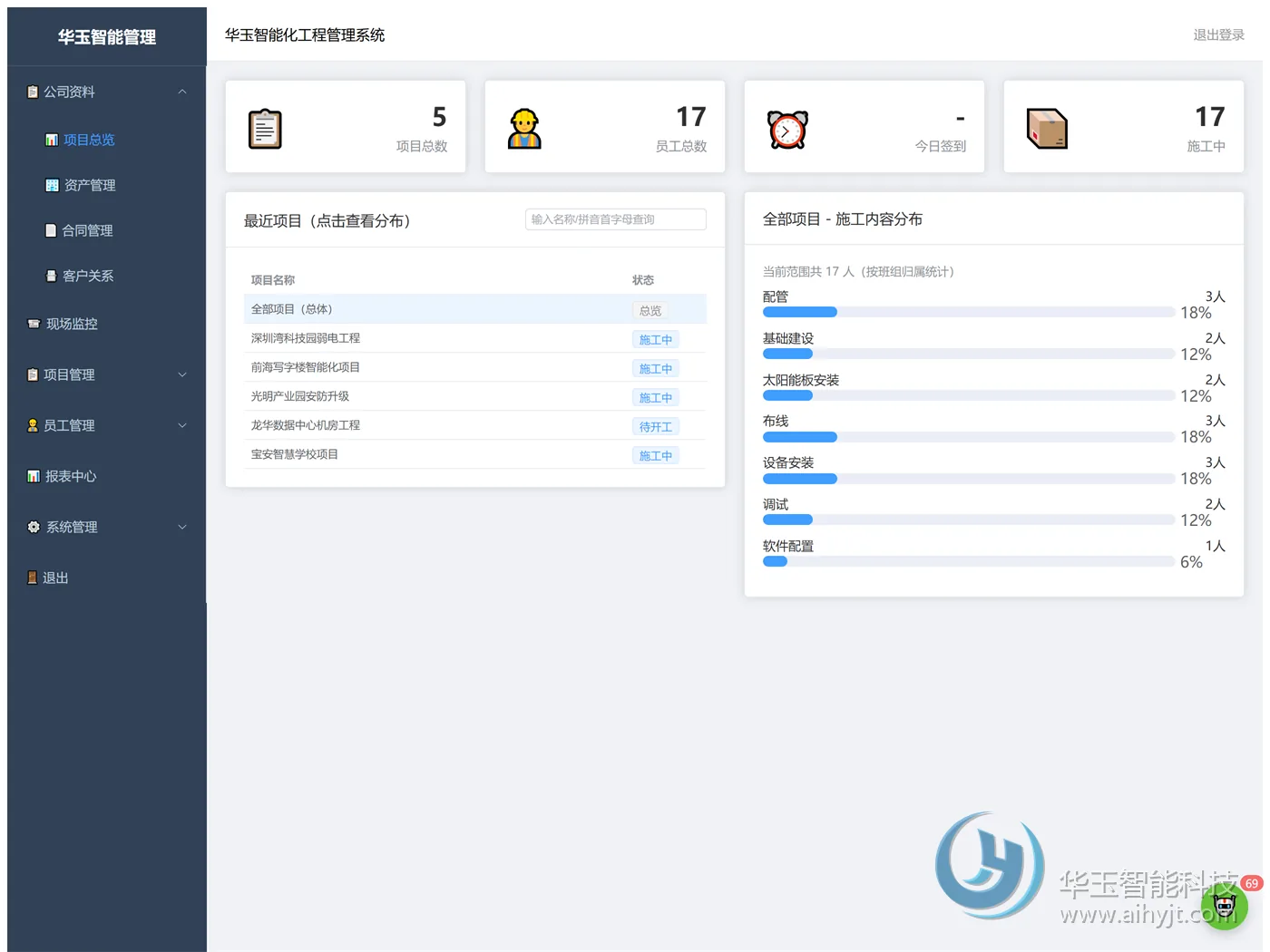1270x952 pixels.
Task: Click the clipboard icon on 项目总数 card
Action: click(265, 129)
